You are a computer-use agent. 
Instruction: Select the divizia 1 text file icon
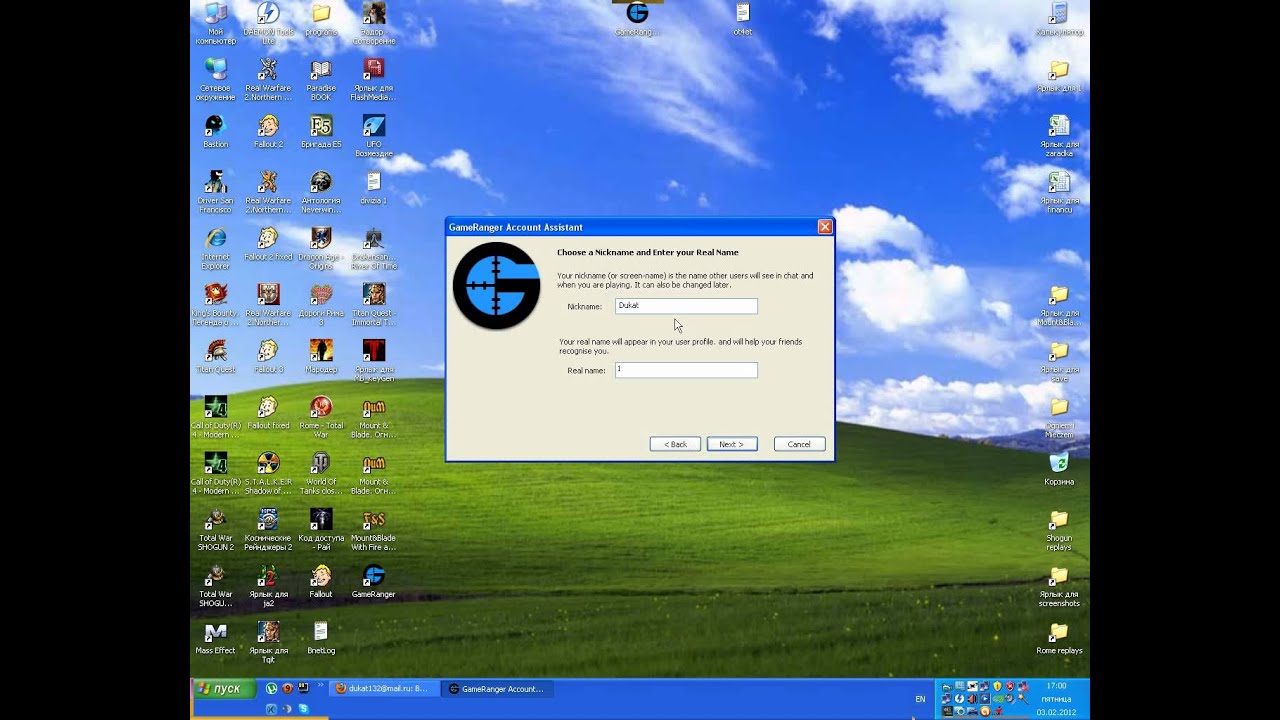373,188
